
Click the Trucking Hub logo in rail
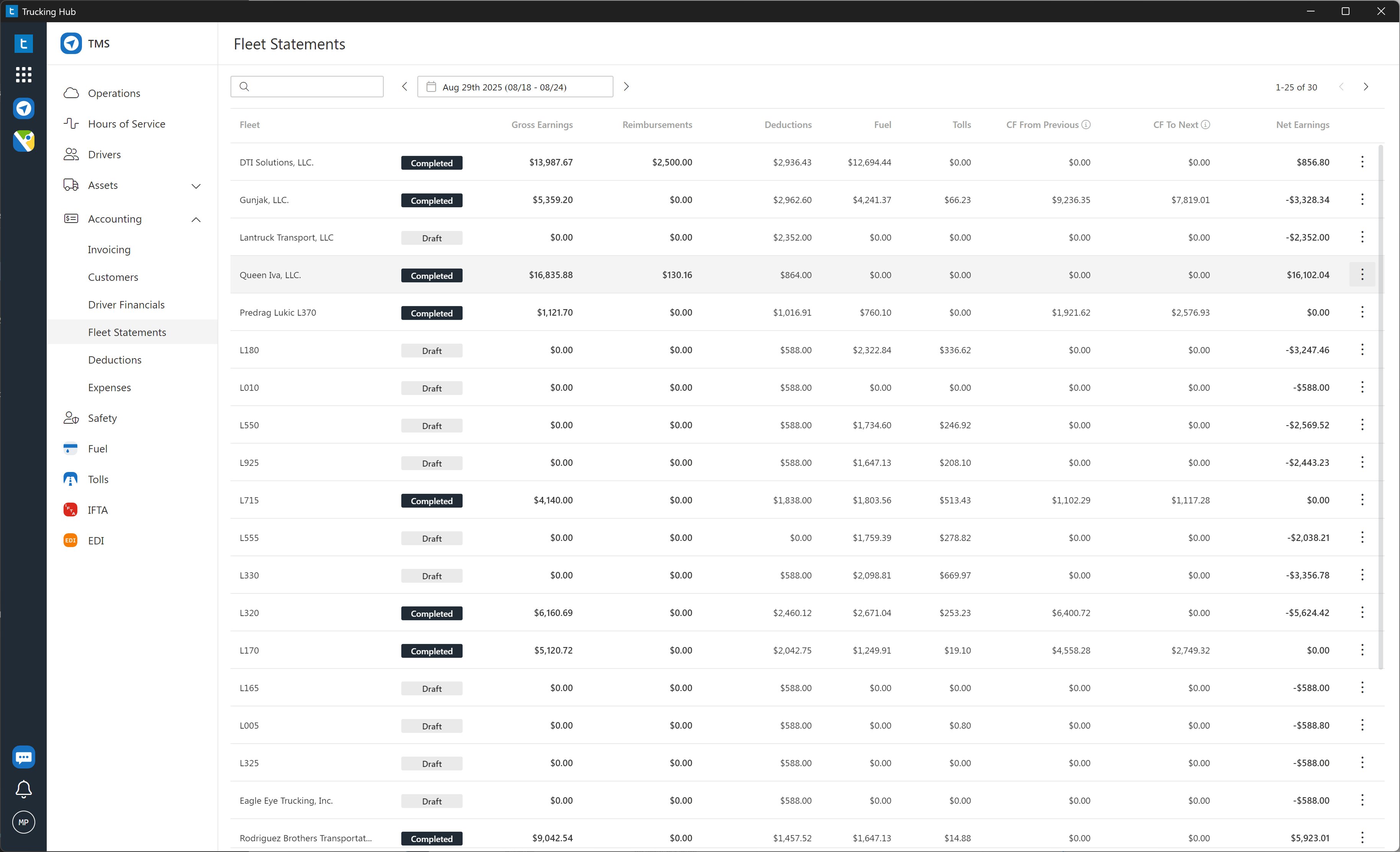tap(23, 44)
